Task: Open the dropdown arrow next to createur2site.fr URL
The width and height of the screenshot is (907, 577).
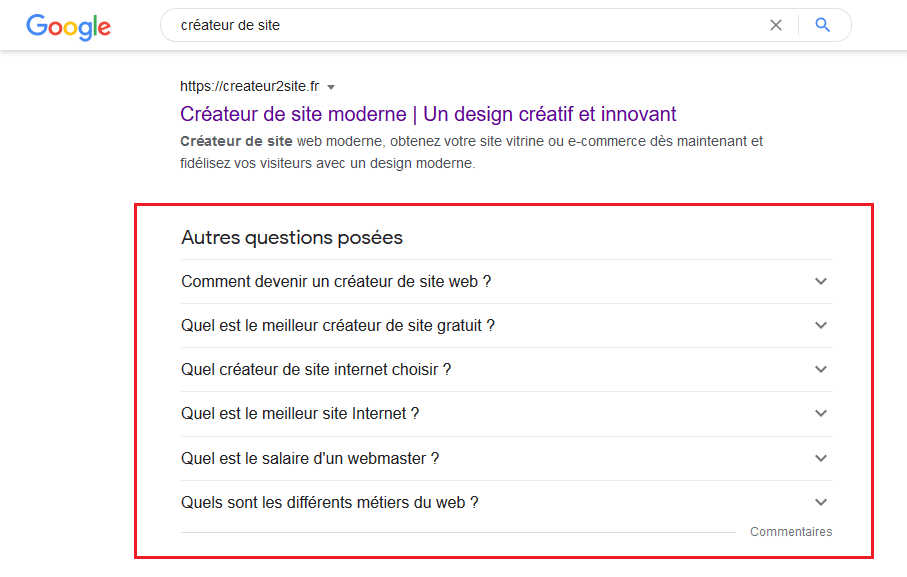Action: [x=331, y=87]
